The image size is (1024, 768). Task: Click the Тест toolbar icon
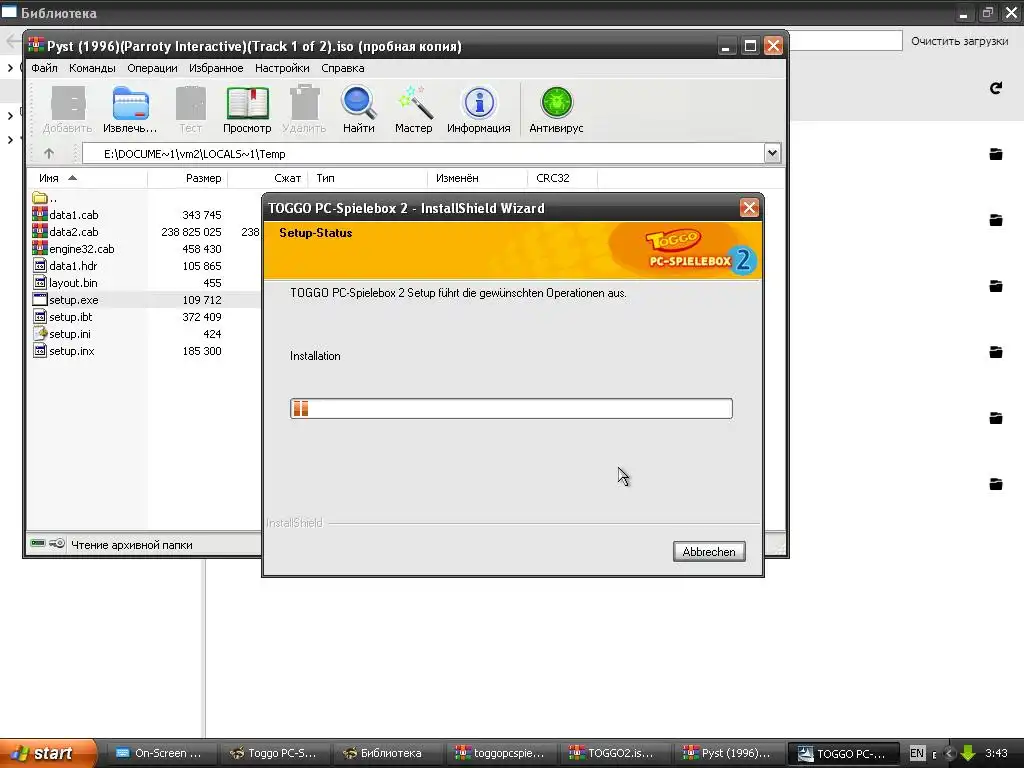[x=191, y=110]
